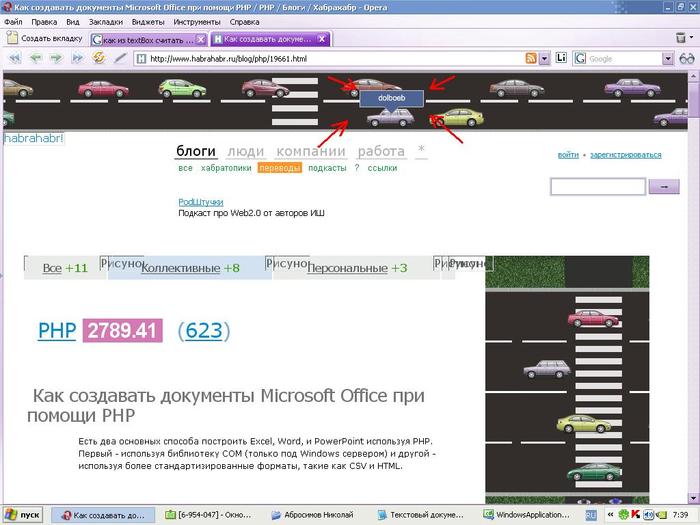Click the wand pencil icon in toolbar
The image size is (700, 525).
(x=121, y=58)
